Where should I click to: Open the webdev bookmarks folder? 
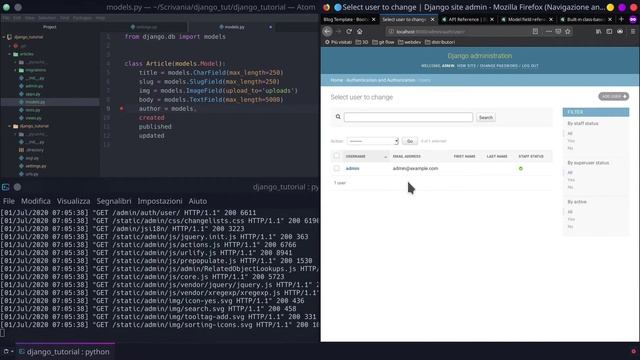(409, 42)
